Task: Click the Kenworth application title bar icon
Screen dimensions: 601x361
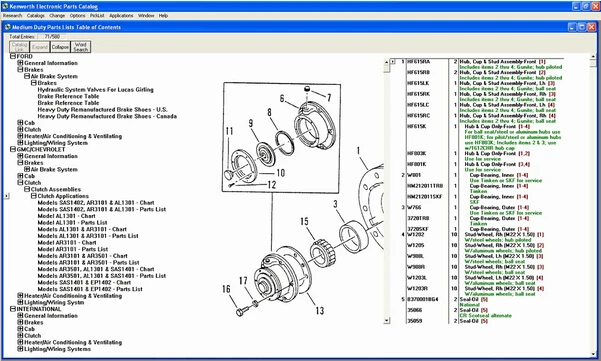Action: (x=5, y=6)
